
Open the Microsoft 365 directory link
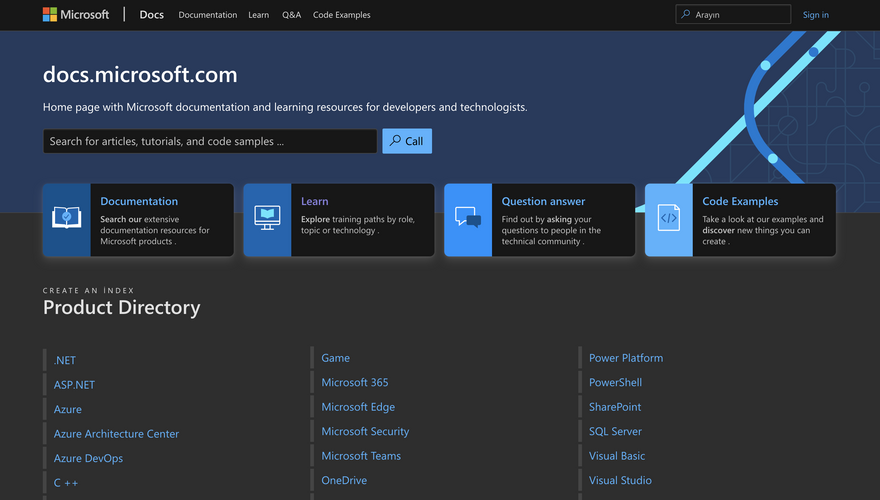tap(355, 382)
